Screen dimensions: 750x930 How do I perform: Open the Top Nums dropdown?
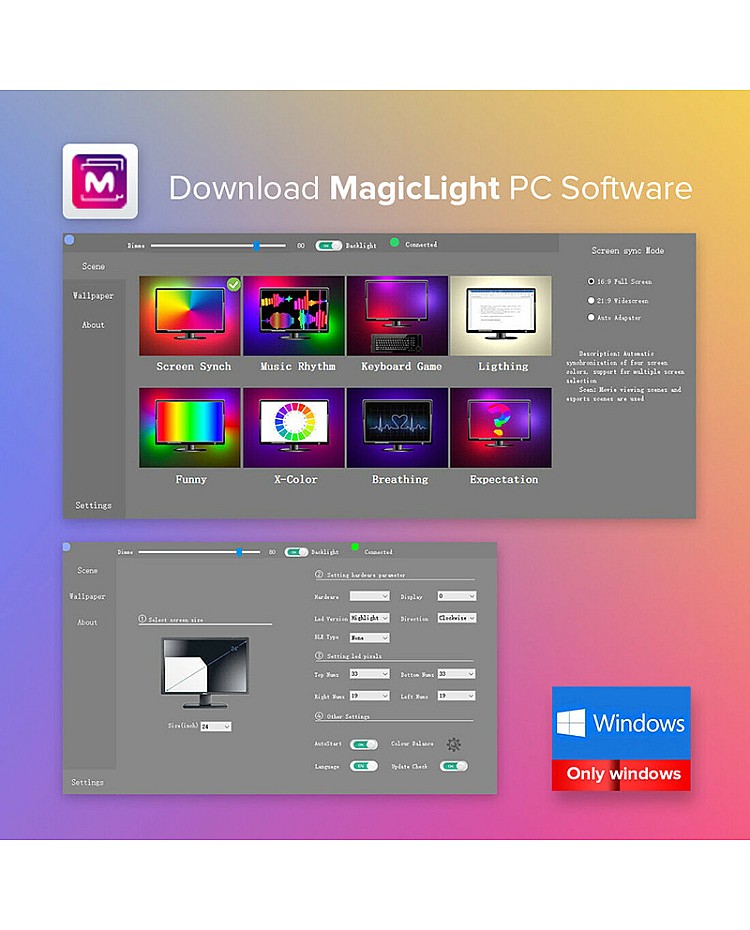pos(369,674)
